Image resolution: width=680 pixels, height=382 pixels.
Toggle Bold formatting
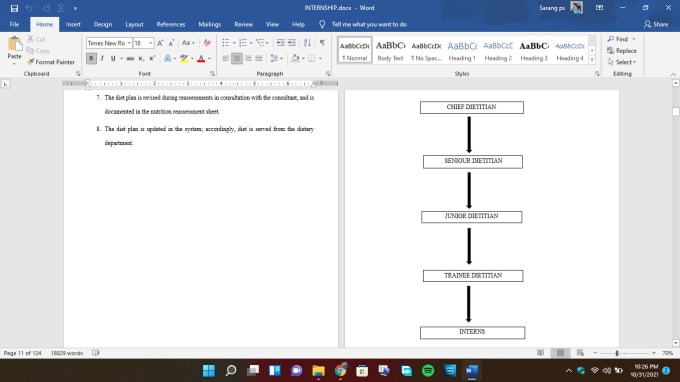tap(91, 58)
